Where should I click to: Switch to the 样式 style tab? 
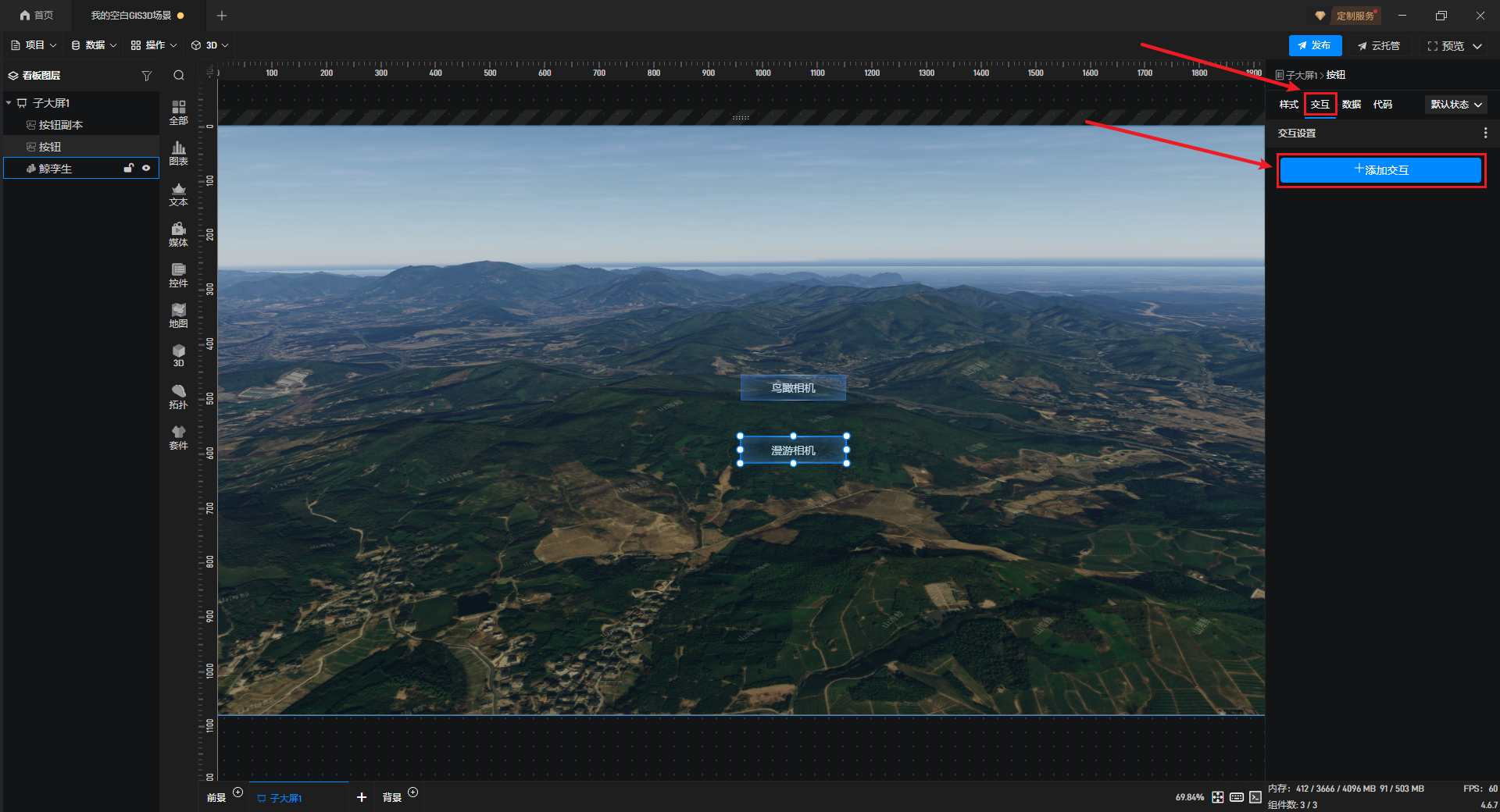click(x=1288, y=105)
